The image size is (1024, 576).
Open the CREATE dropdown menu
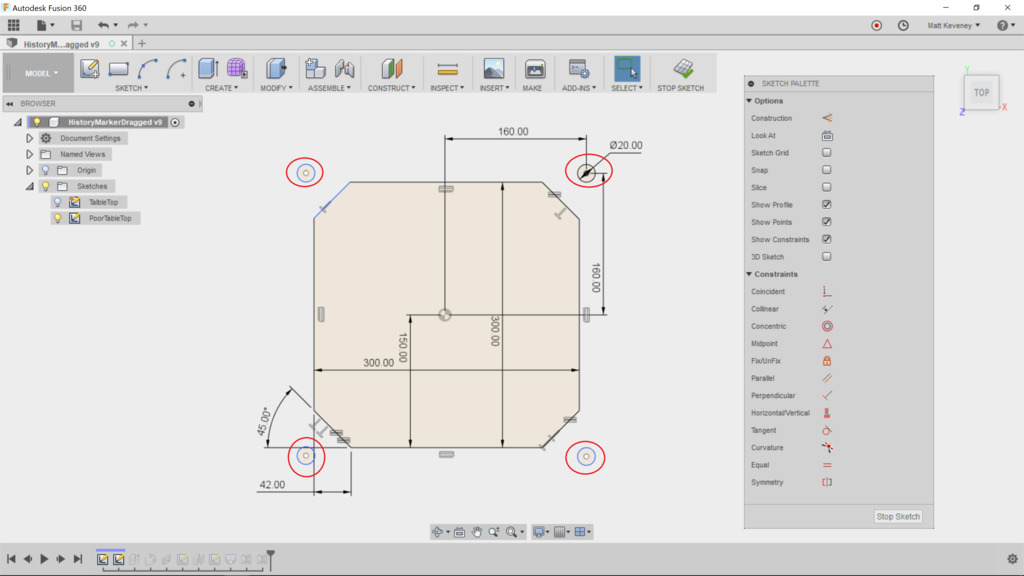222,87
